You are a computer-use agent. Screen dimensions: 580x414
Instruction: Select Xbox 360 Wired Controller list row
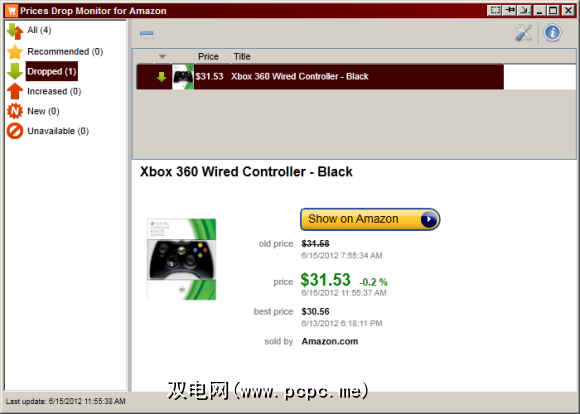[x=320, y=77]
